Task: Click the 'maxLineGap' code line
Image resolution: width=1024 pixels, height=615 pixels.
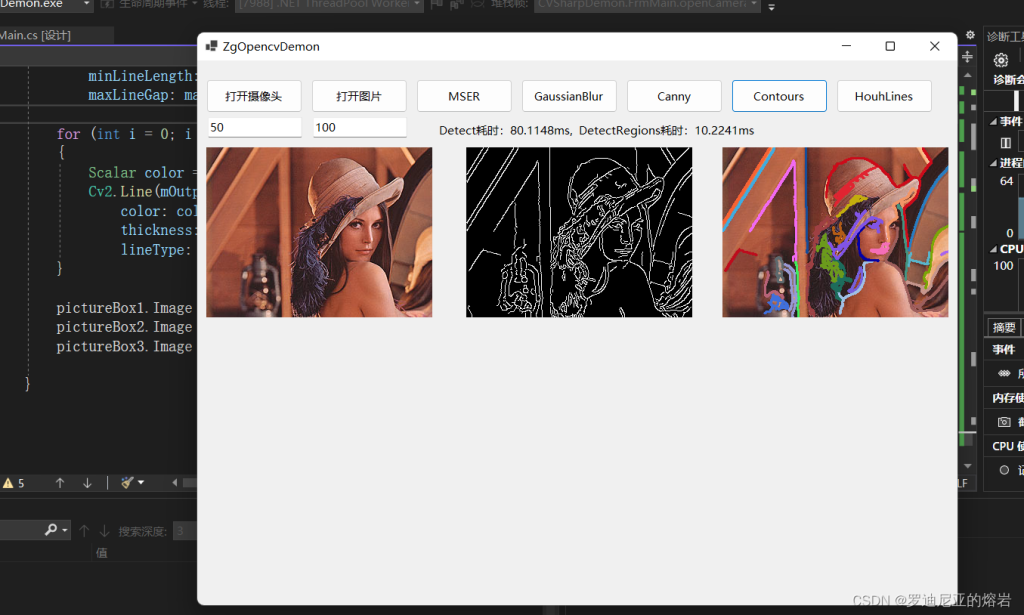Action: point(142,95)
